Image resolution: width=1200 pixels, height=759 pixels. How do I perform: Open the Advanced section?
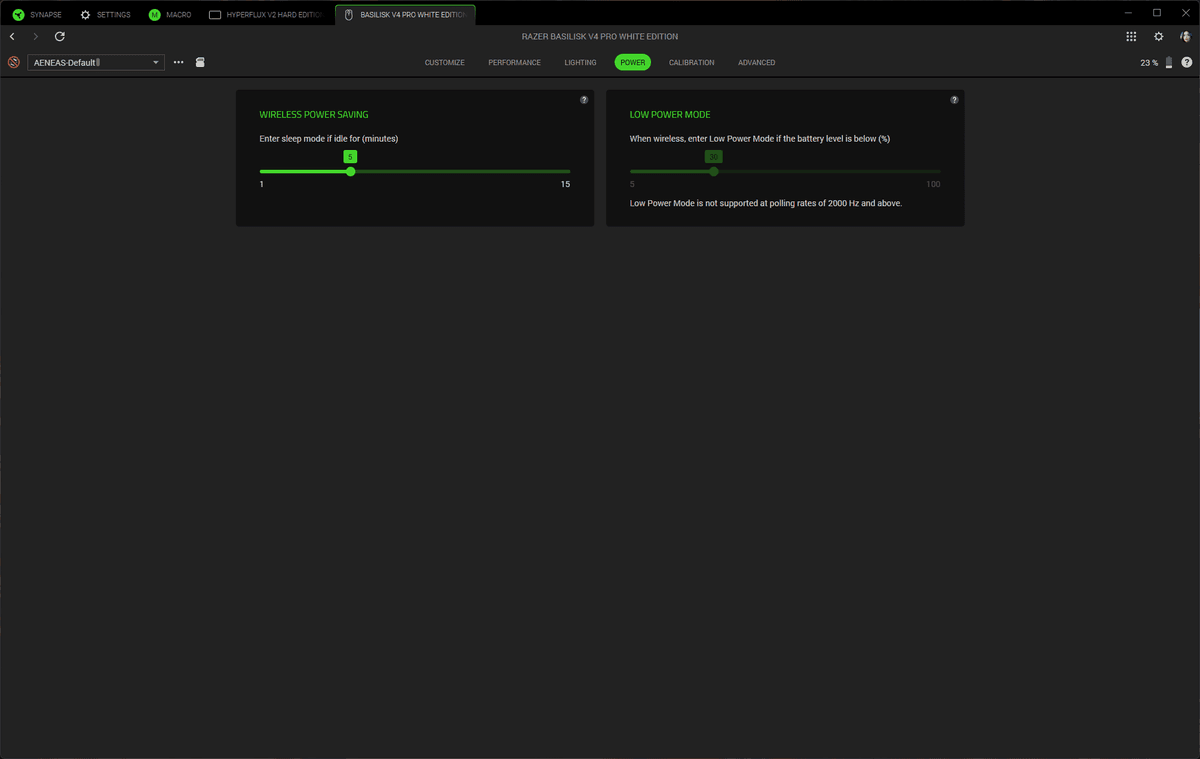click(757, 62)
